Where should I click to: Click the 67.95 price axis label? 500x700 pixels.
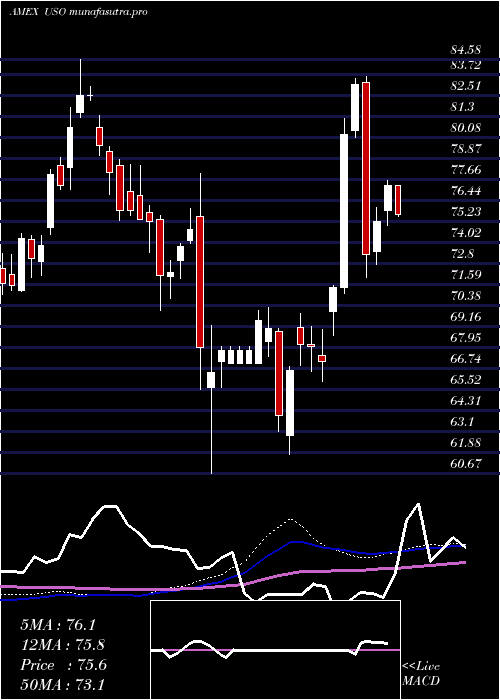pyautogui.click(x=466, y=337)
